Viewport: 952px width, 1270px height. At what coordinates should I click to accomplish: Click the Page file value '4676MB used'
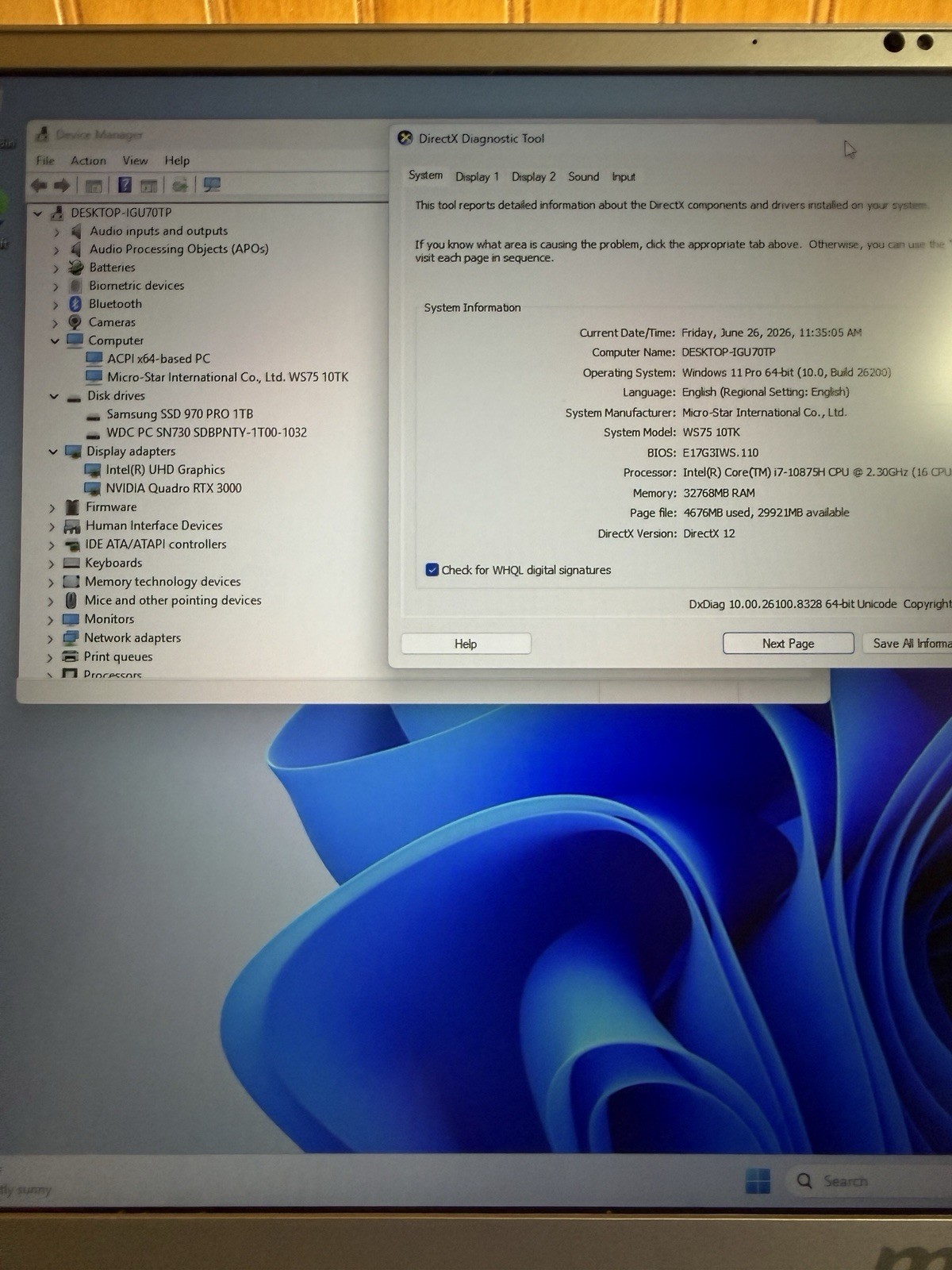(x=766, y=513)
